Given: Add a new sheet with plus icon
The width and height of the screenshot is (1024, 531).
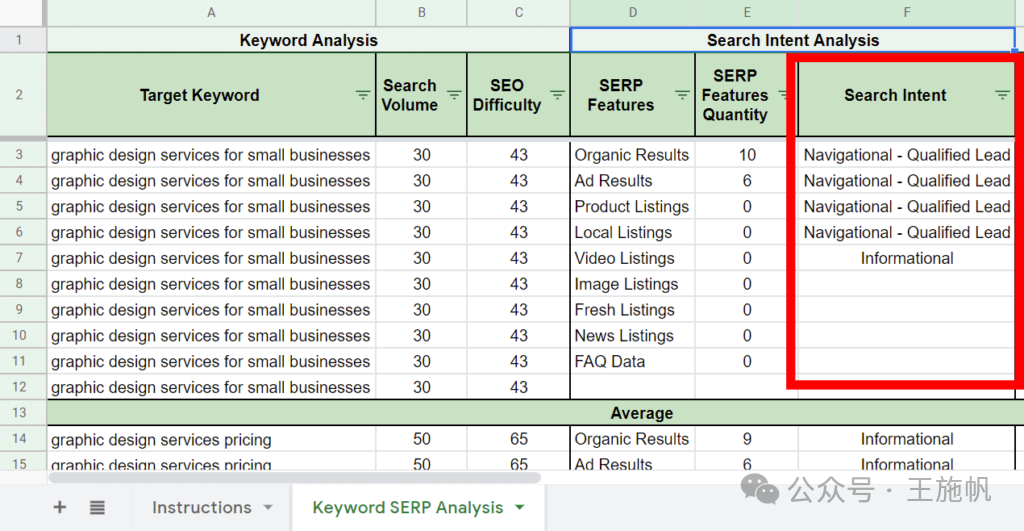Looking at the screenshot, I should [59, 507].
